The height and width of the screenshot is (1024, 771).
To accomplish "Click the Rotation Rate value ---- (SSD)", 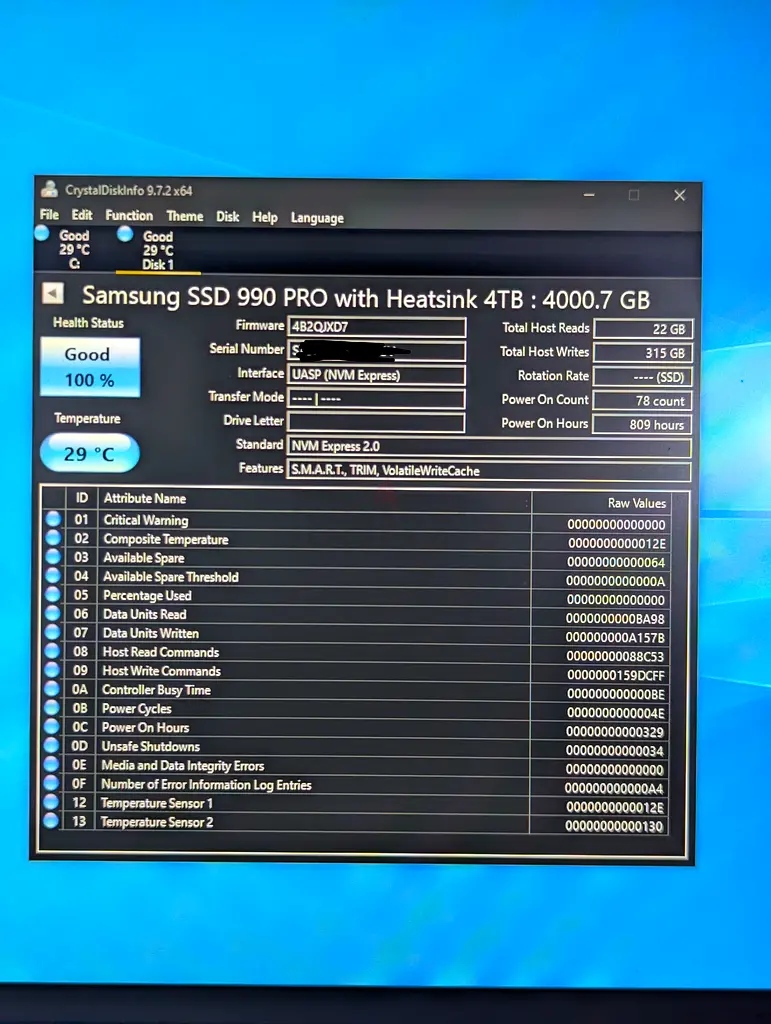I will (643, 377).
